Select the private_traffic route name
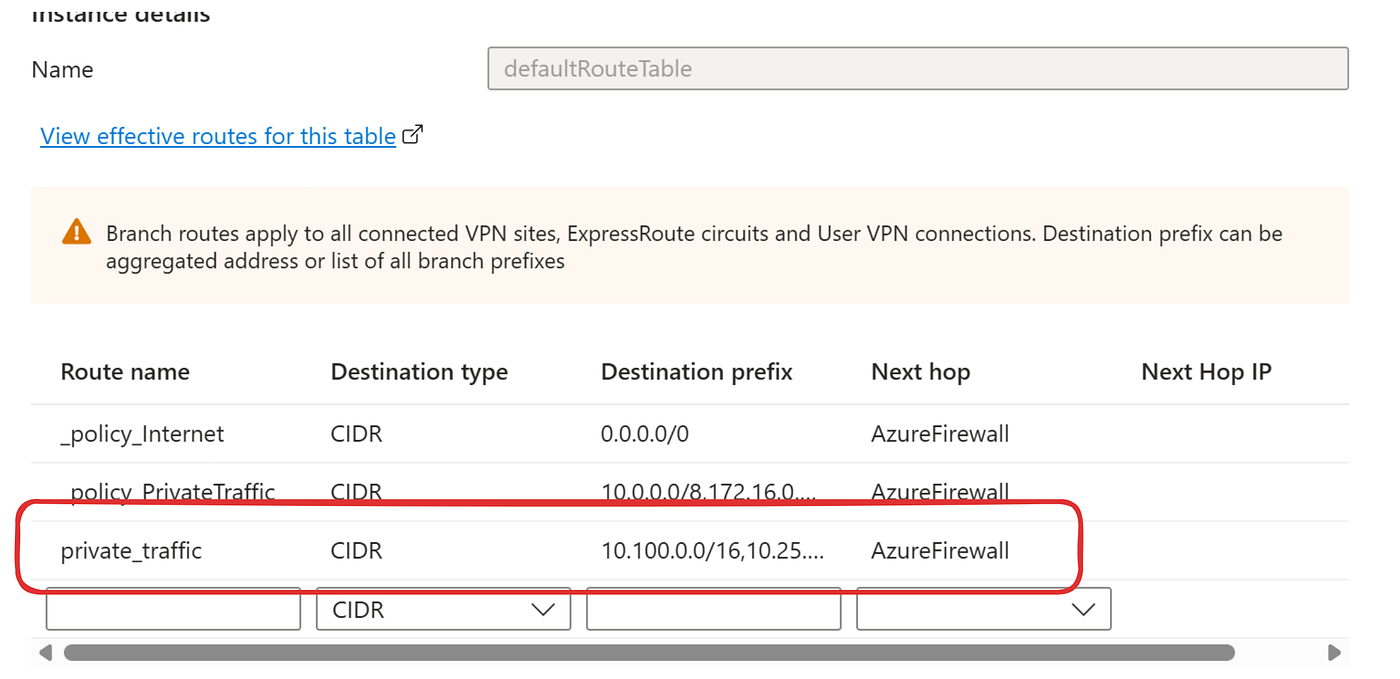Image resolution: width=1400 pixels, height=679 pixels. pos(131,550)
